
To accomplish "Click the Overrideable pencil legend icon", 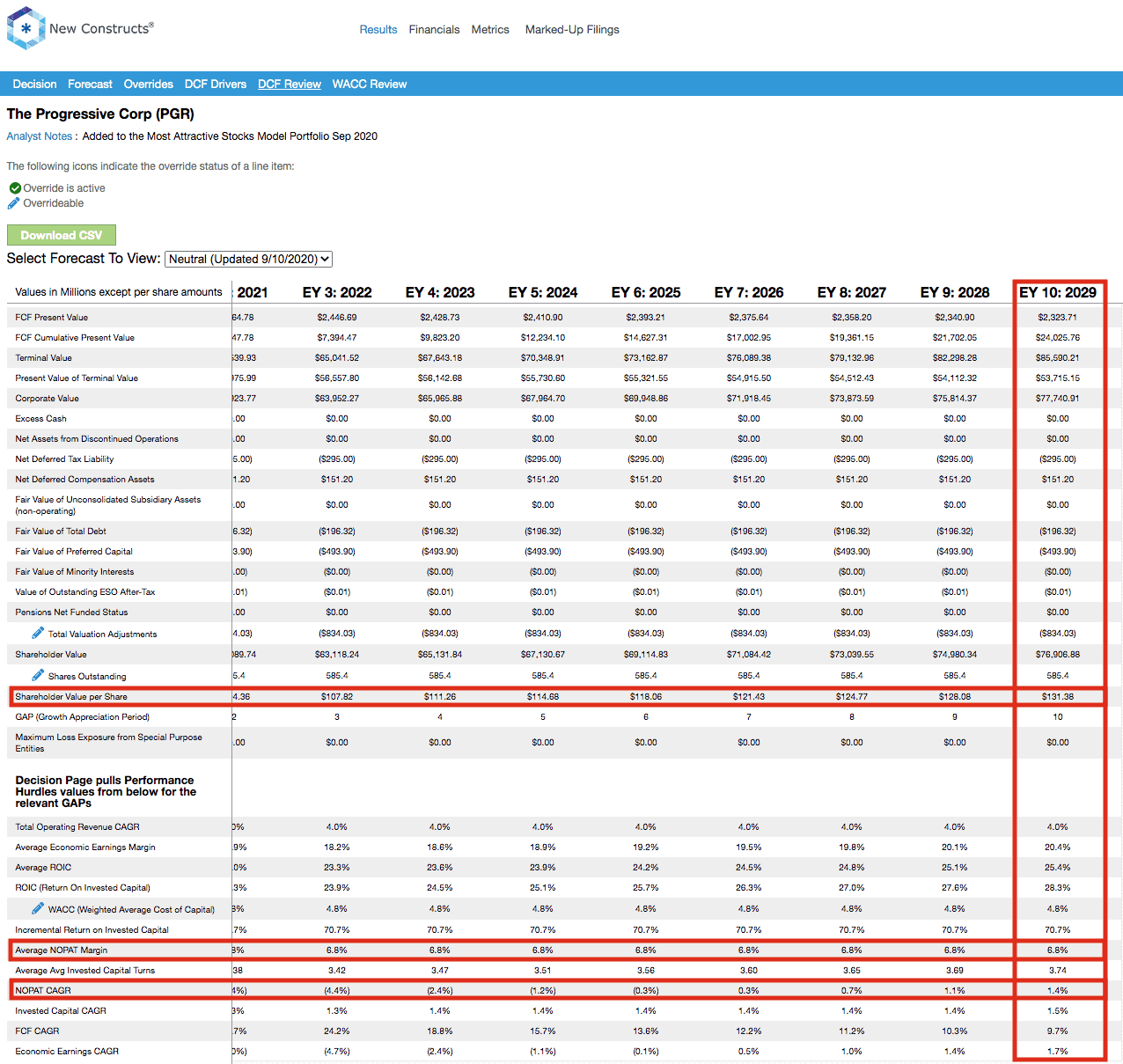I will click(x=13, y=203).
